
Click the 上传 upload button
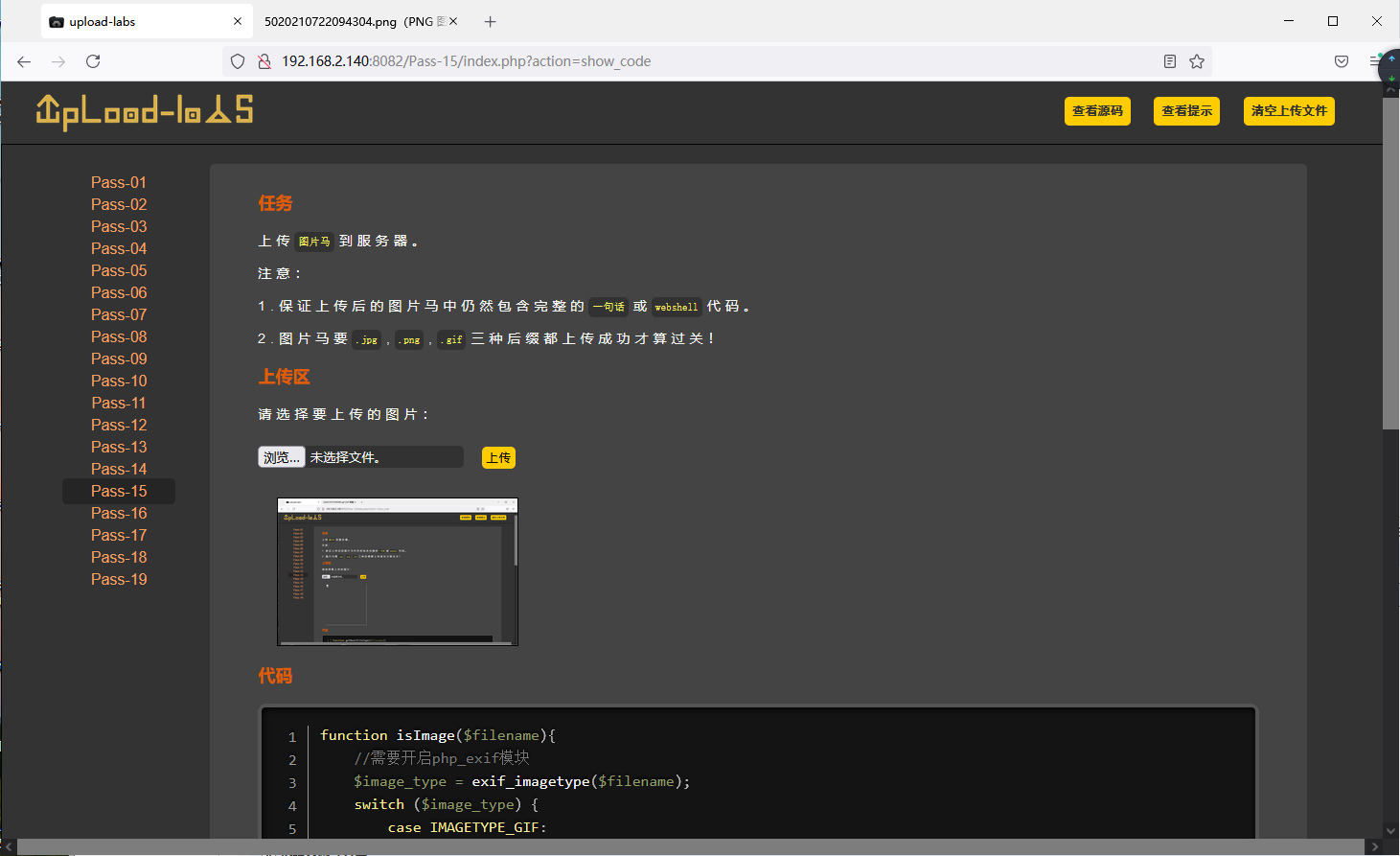[498, 458]
